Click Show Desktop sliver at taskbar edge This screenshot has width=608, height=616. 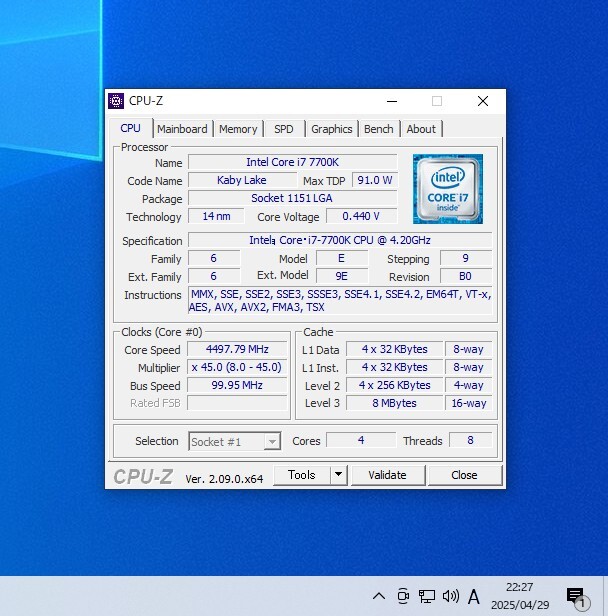click(x=606, y=596)
